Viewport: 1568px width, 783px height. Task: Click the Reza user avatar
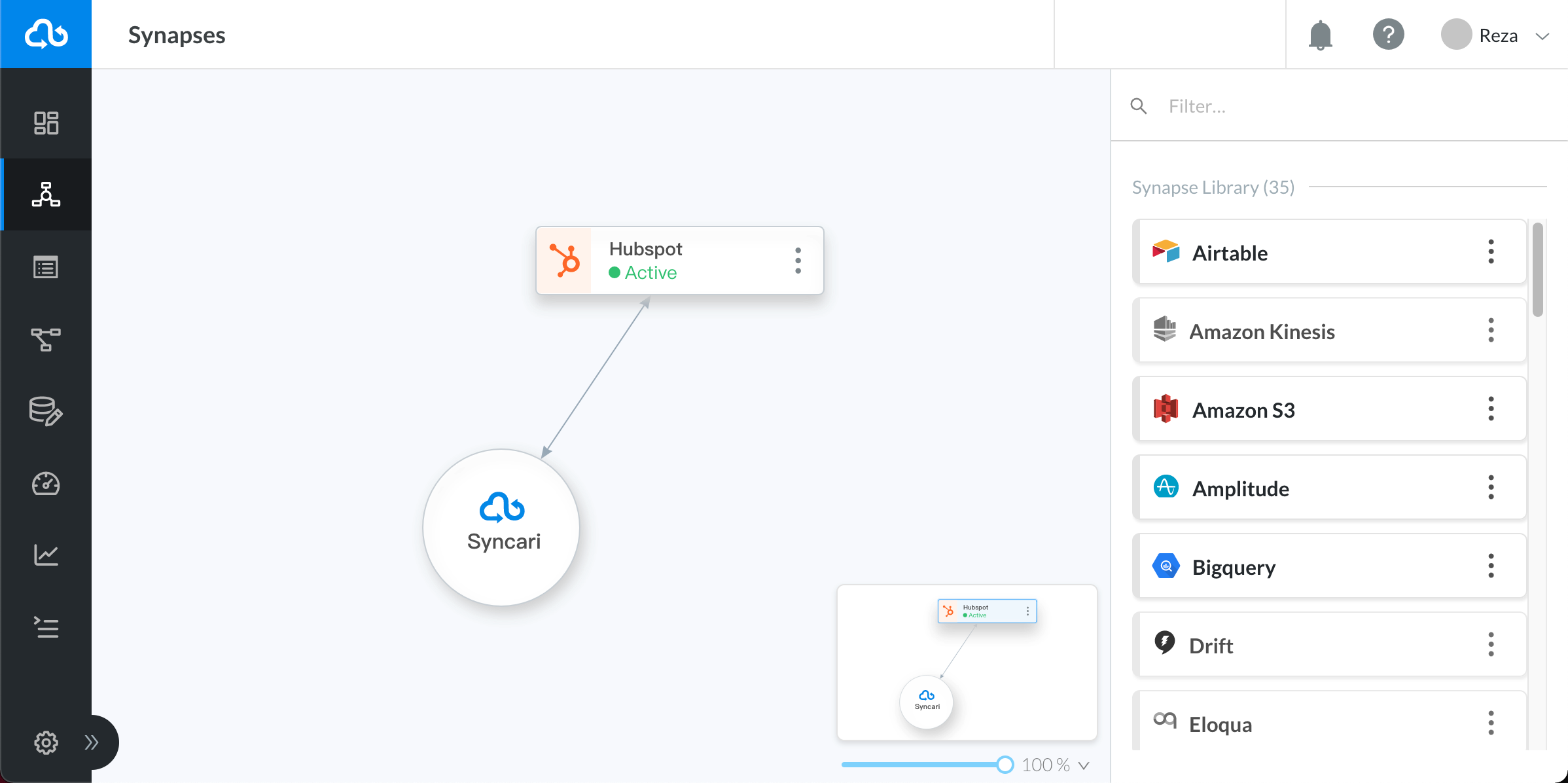[x=1456, y=35]
